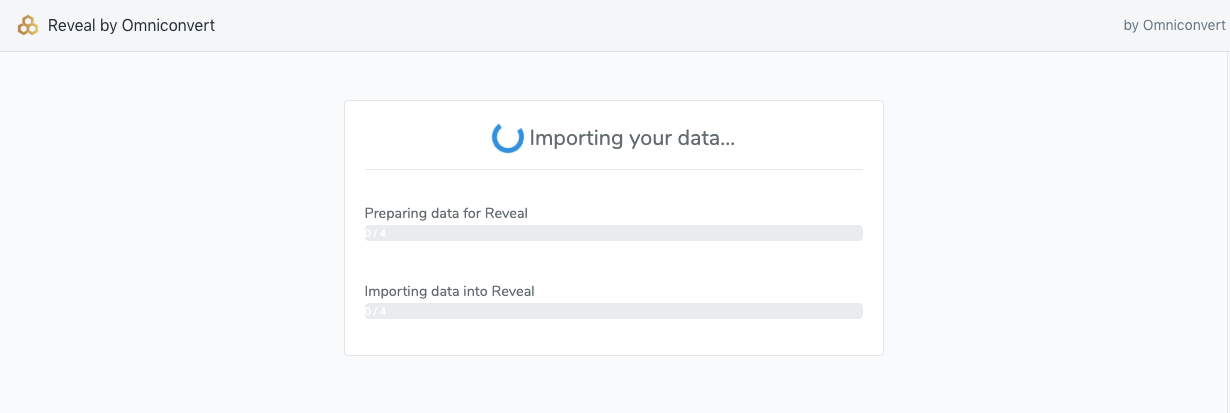
Task: Click gray page background left of import card
Action: (170, 230)
